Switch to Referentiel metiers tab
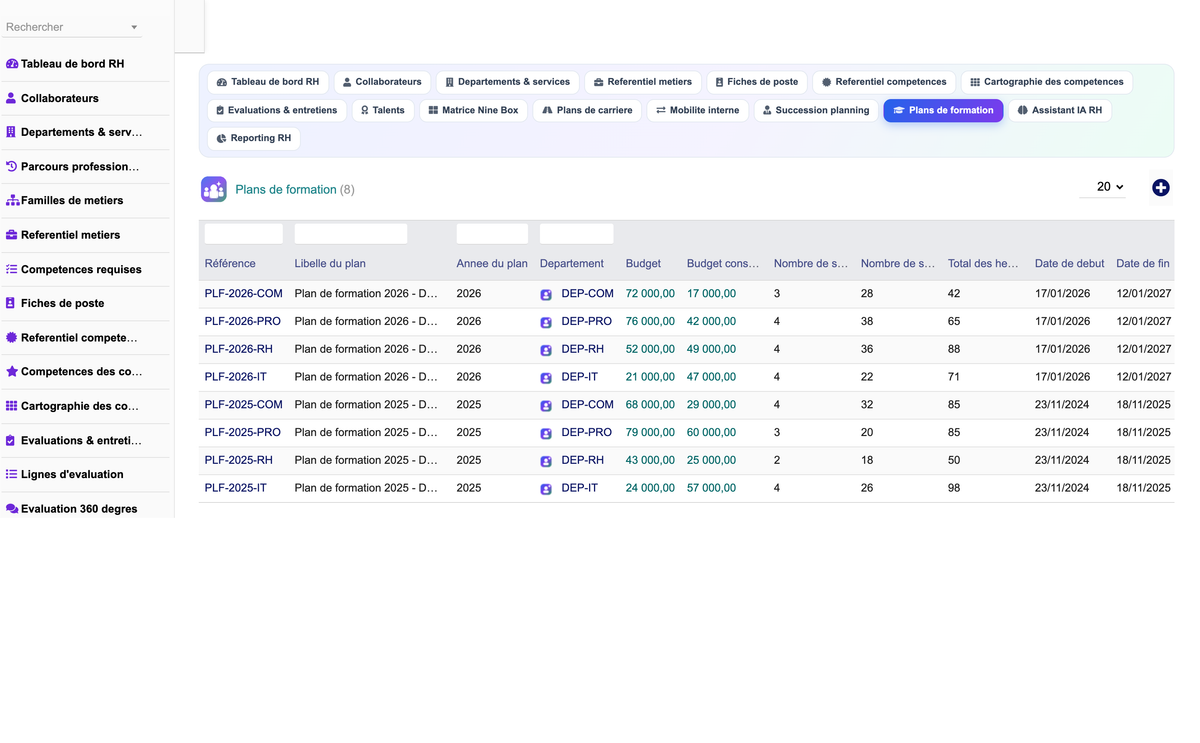1200x743 pixels. pos(643,82)
